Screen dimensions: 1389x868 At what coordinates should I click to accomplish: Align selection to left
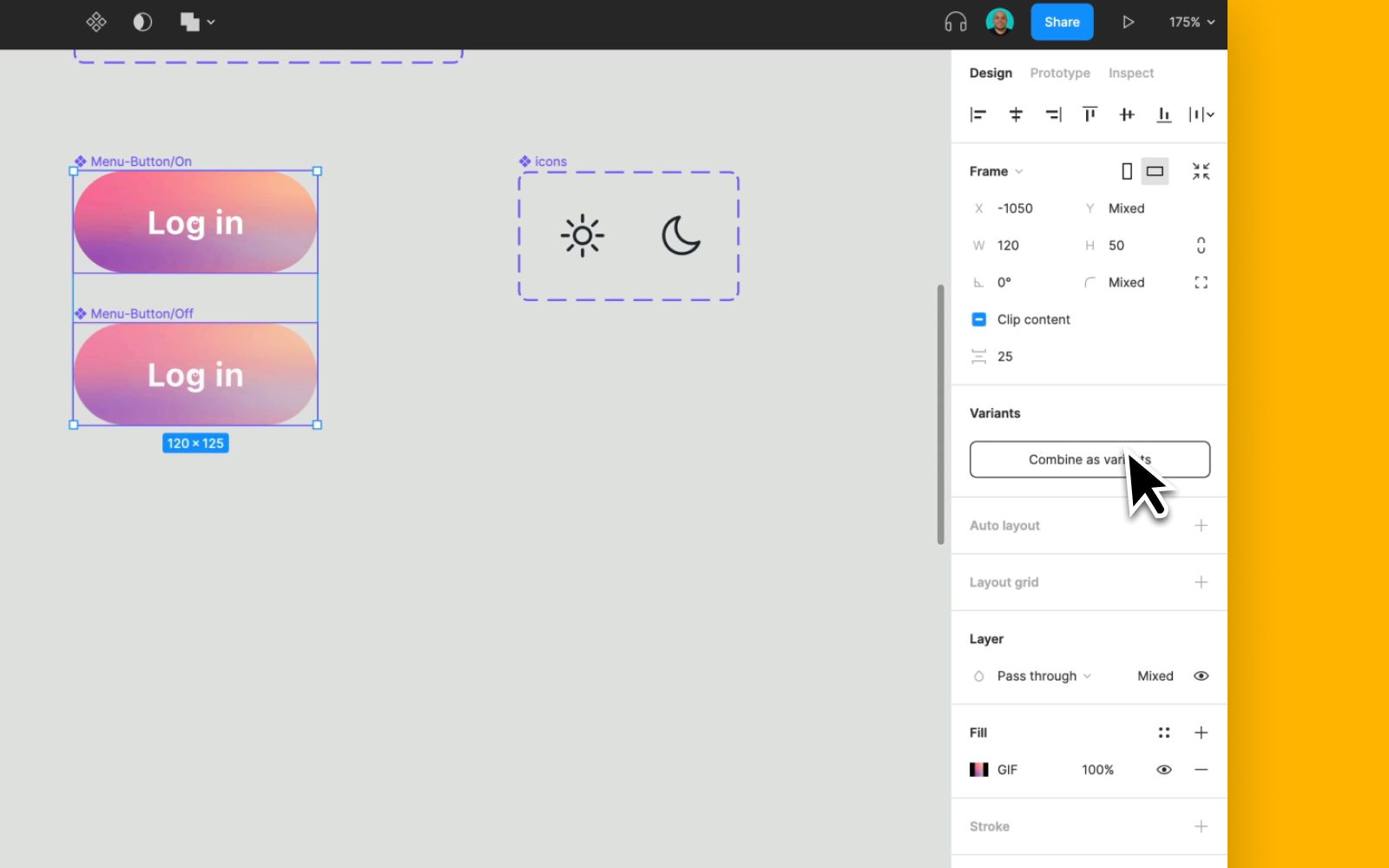978,115
